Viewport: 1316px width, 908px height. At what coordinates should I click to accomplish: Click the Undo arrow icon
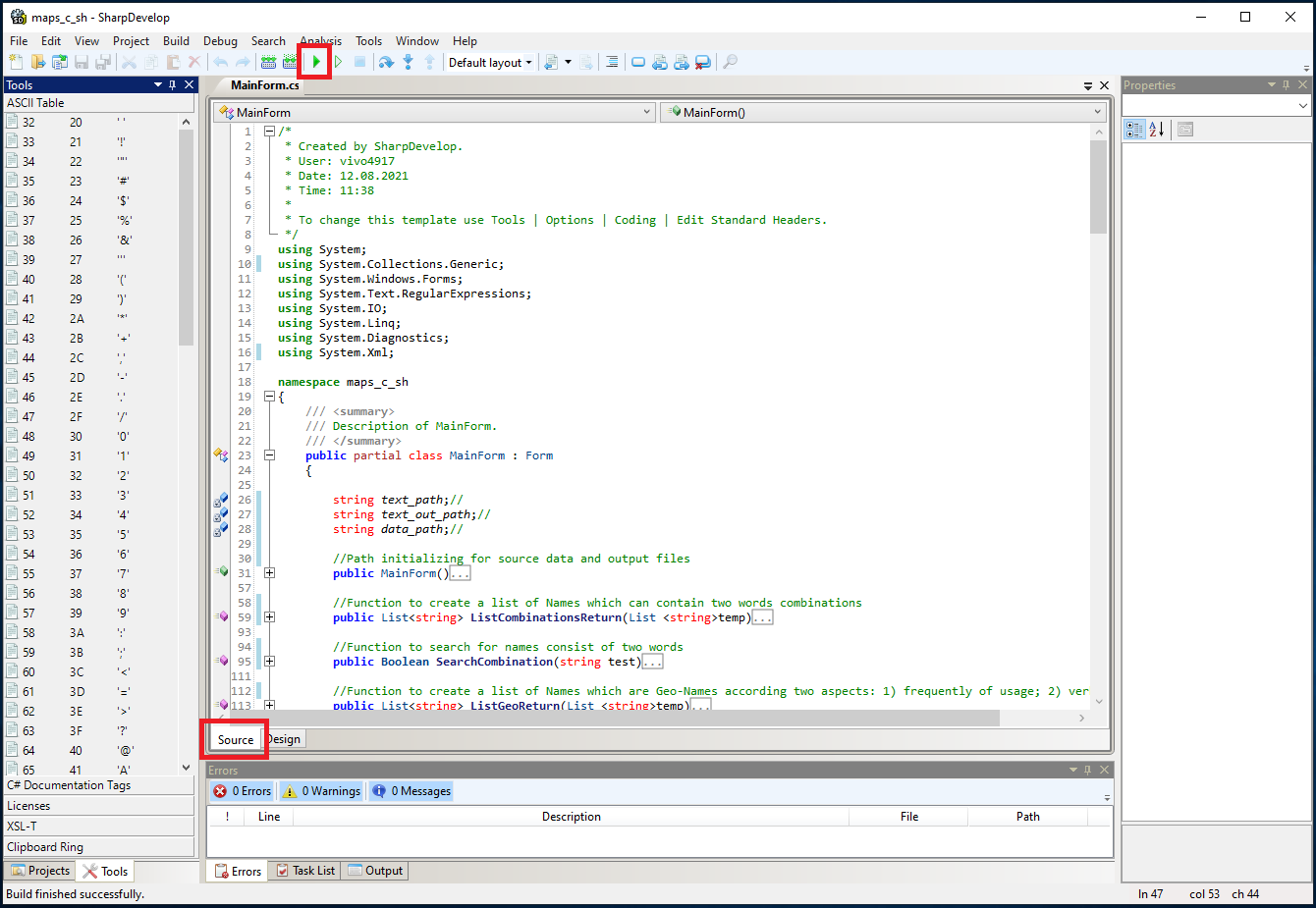click(x=221, y=62)
